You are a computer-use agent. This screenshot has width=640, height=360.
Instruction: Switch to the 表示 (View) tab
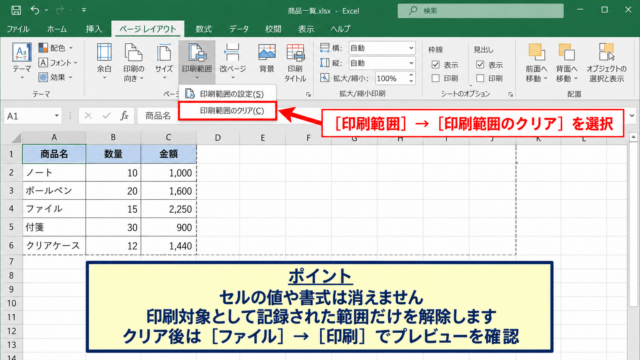pyautogui.click(x=306, y=29)
